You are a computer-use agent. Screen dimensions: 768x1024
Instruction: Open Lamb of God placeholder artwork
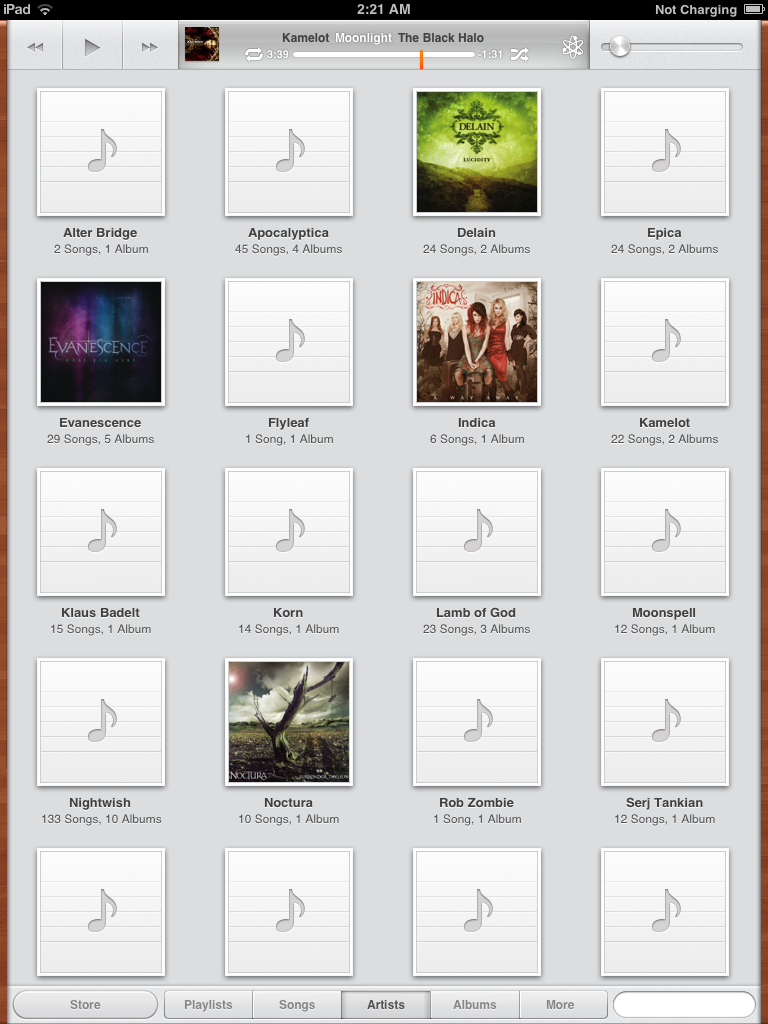pyautogui.click(x=477, y=532)
